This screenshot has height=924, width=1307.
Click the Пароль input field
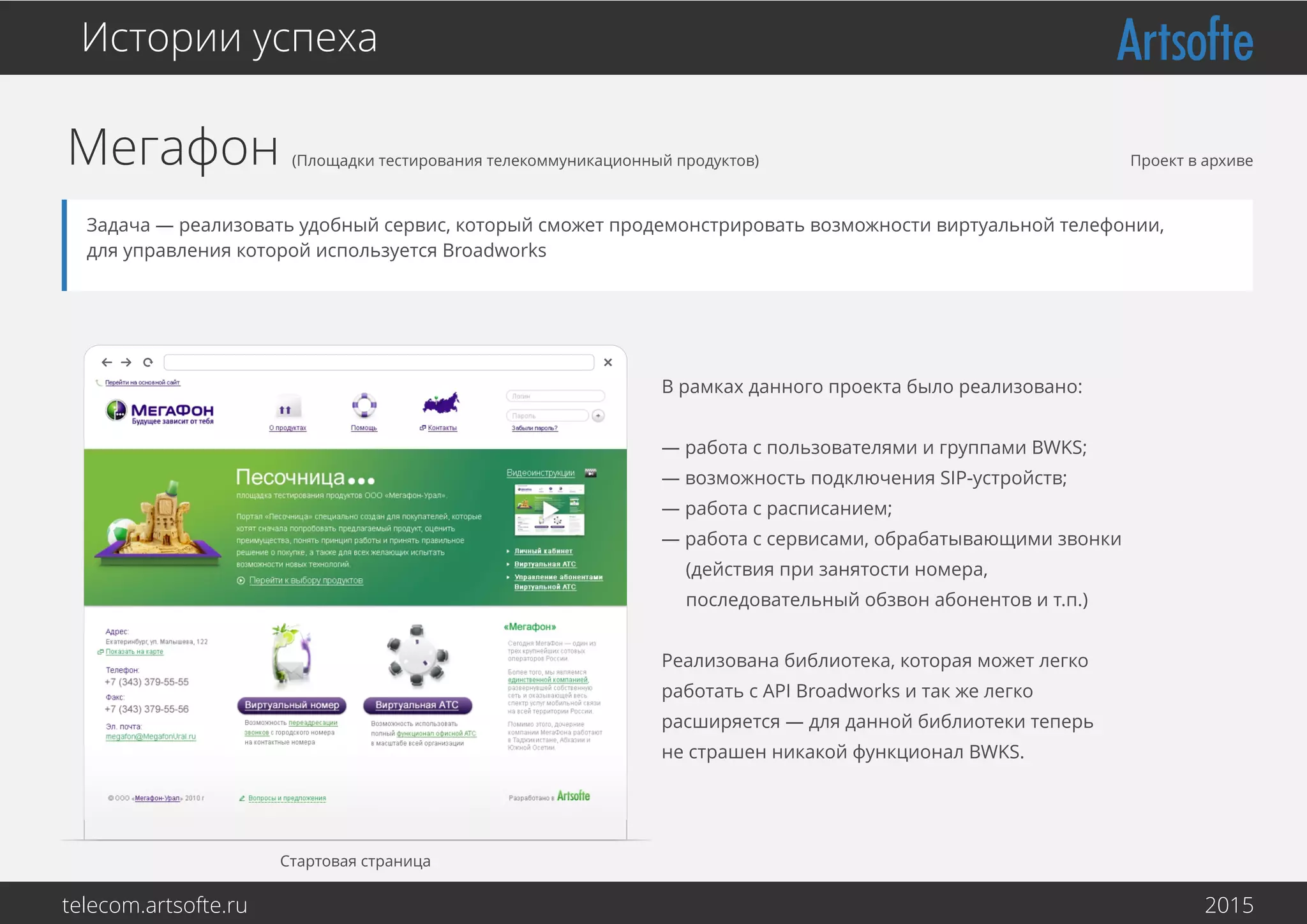coord(548,415)
